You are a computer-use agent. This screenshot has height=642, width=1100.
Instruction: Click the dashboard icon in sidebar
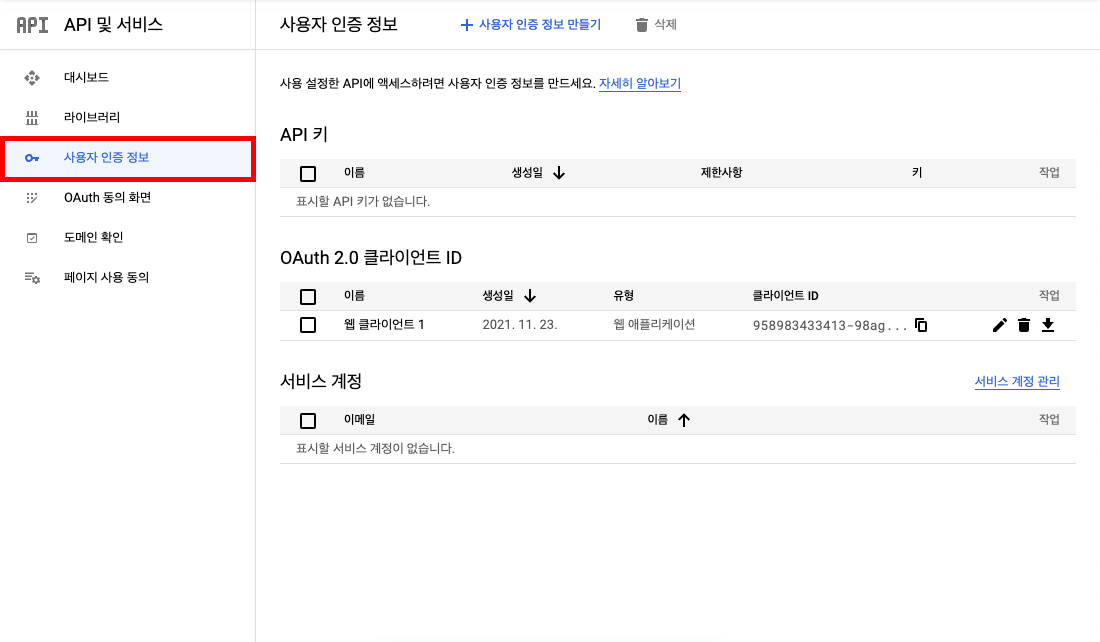(32, 77)
